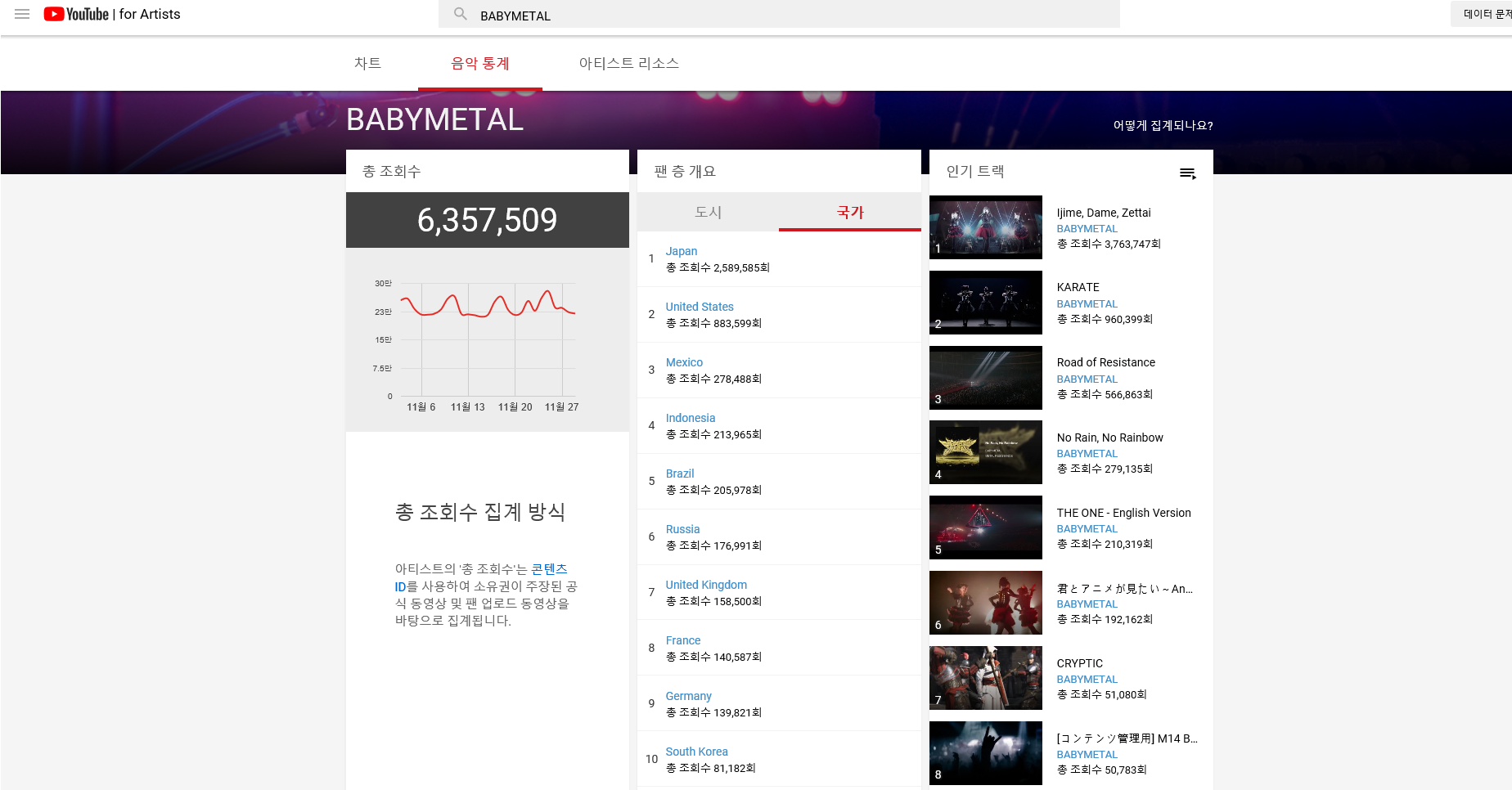
Task: Open the Japan country link
Action: click(681, 251)
